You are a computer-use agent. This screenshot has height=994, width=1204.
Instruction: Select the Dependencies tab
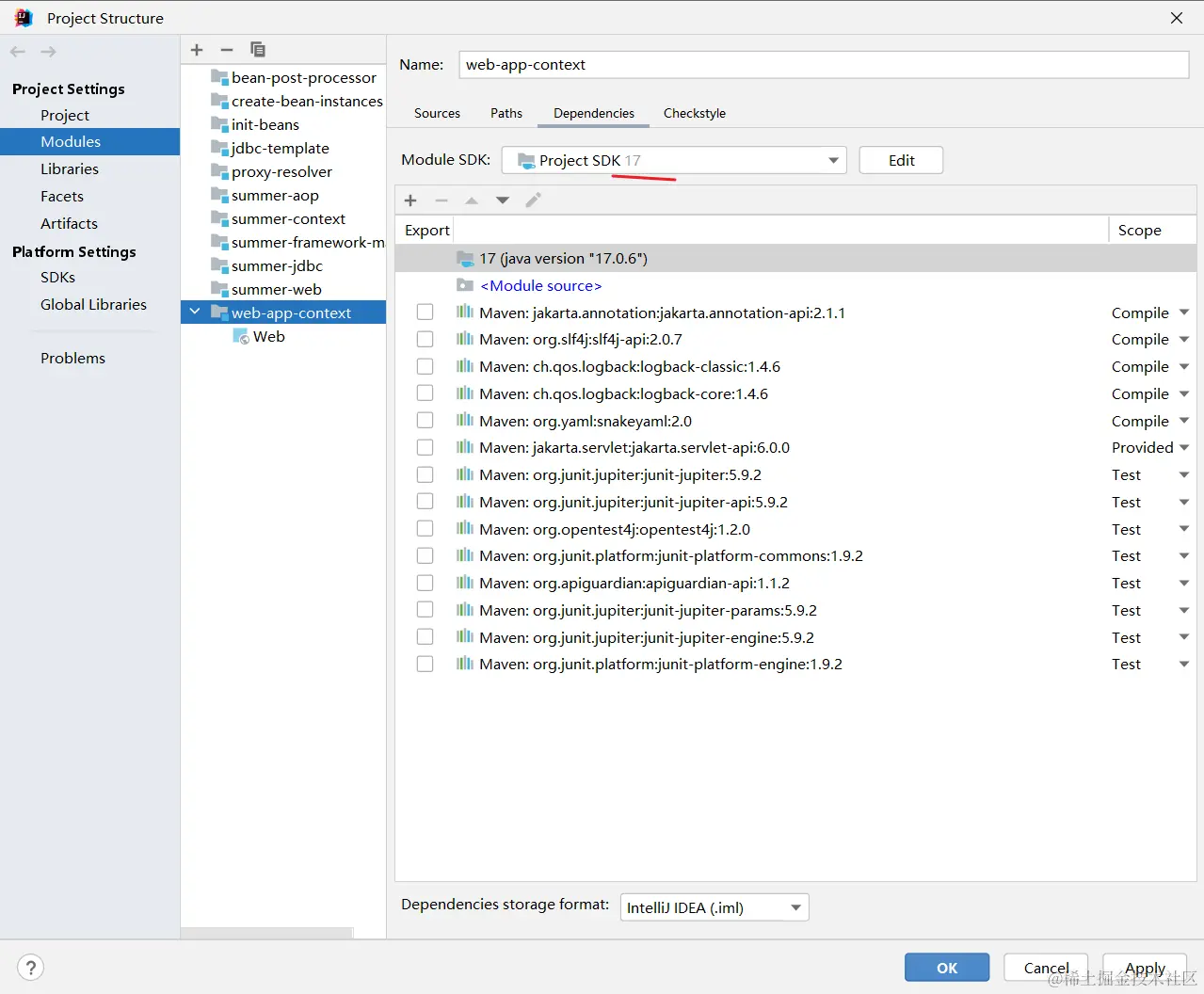594,113
